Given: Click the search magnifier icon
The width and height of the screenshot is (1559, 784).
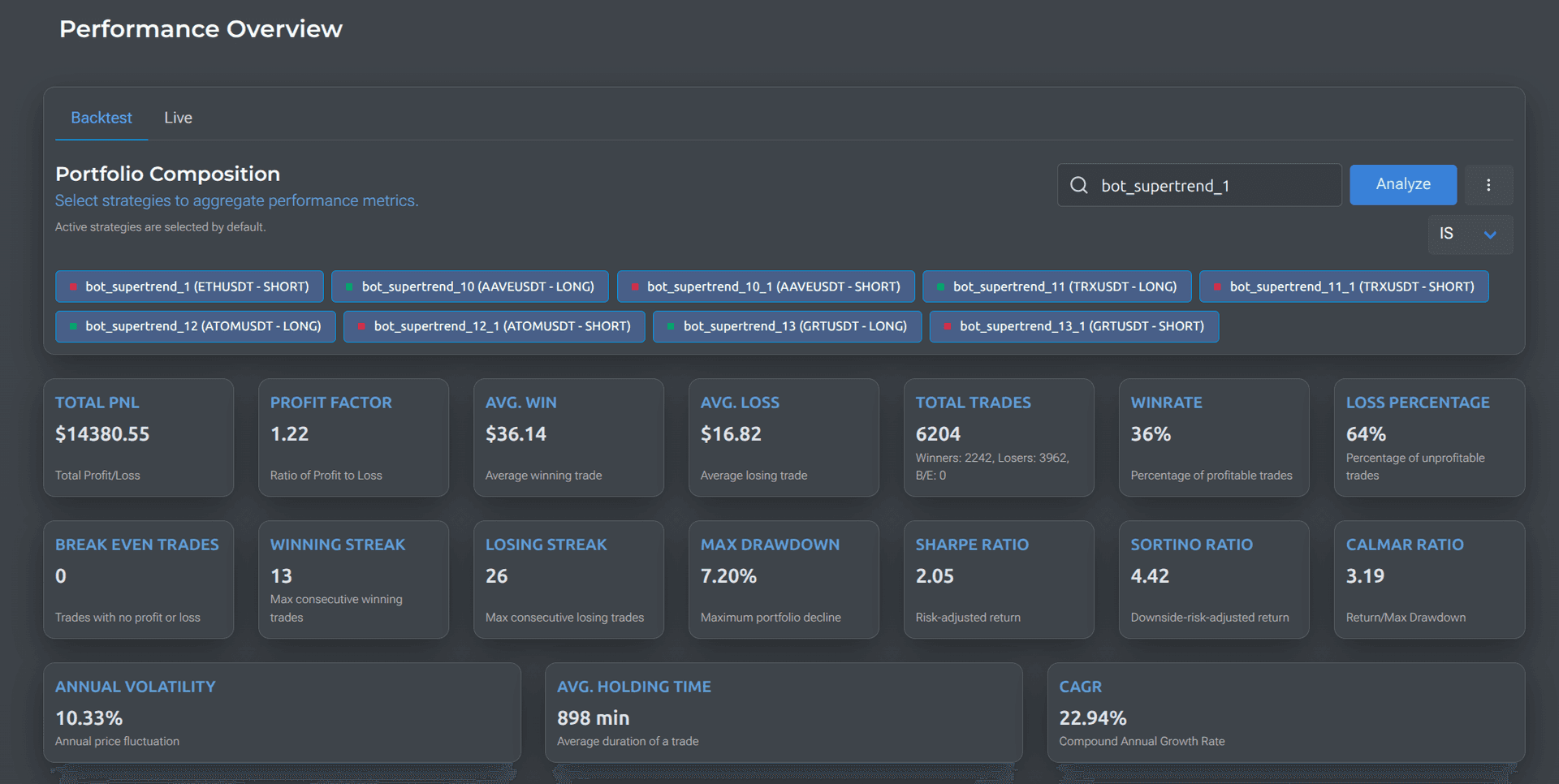Looking at the screenshot, I should [x=1078, y=185].
